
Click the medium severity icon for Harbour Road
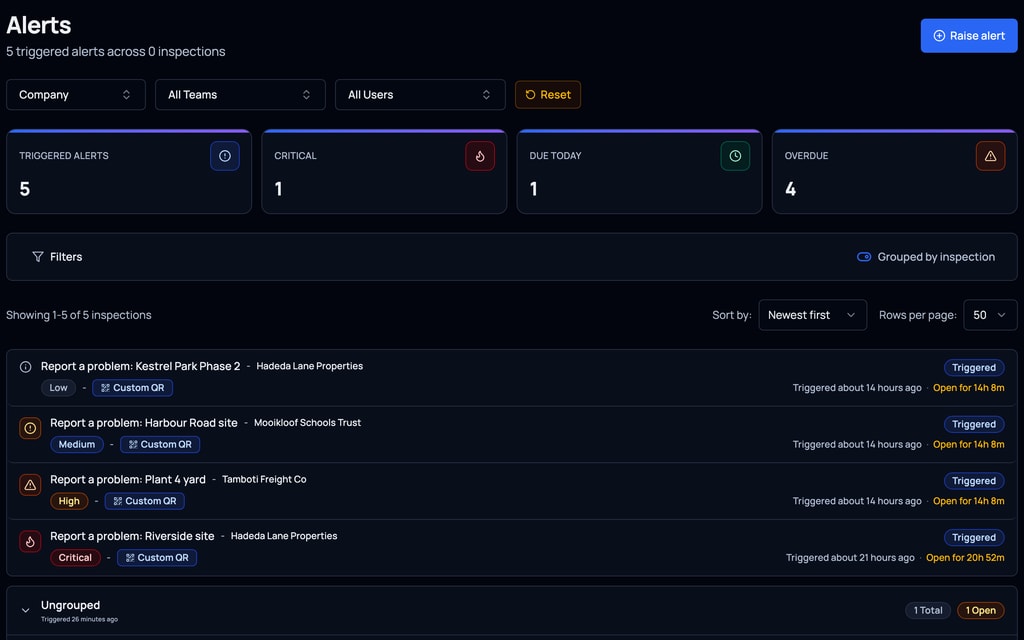point(30,428)
